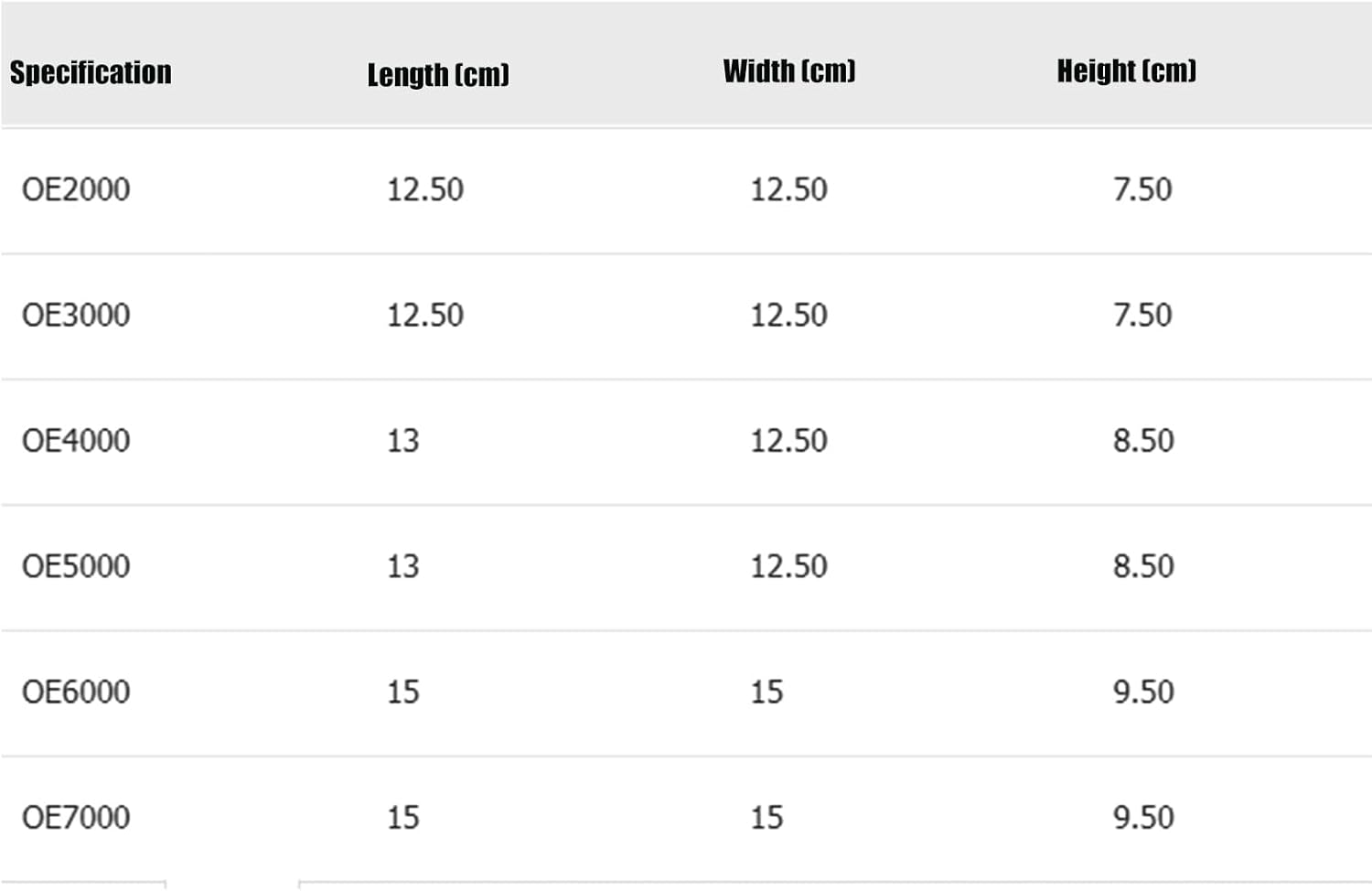Click the OE4000 height value 8.50
This screenshot has height=891, width=1372.
1143,440
